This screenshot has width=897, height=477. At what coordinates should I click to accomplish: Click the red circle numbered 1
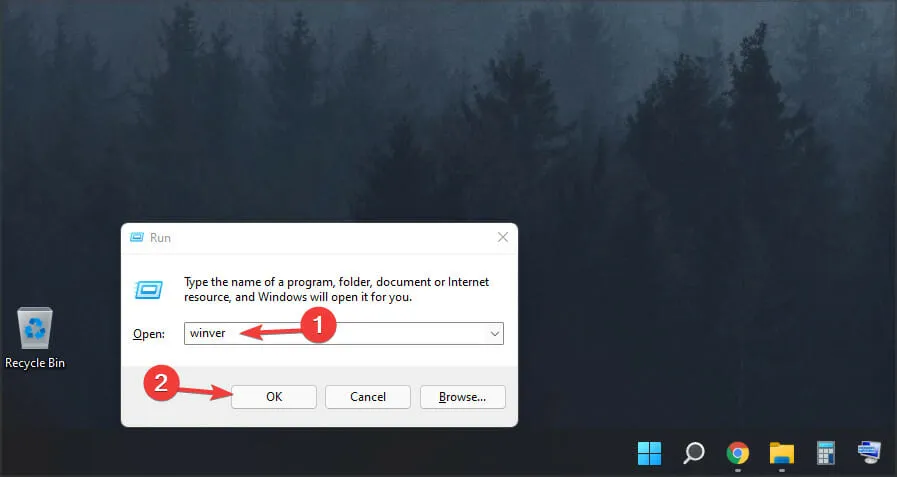click(x=316, y=325)
